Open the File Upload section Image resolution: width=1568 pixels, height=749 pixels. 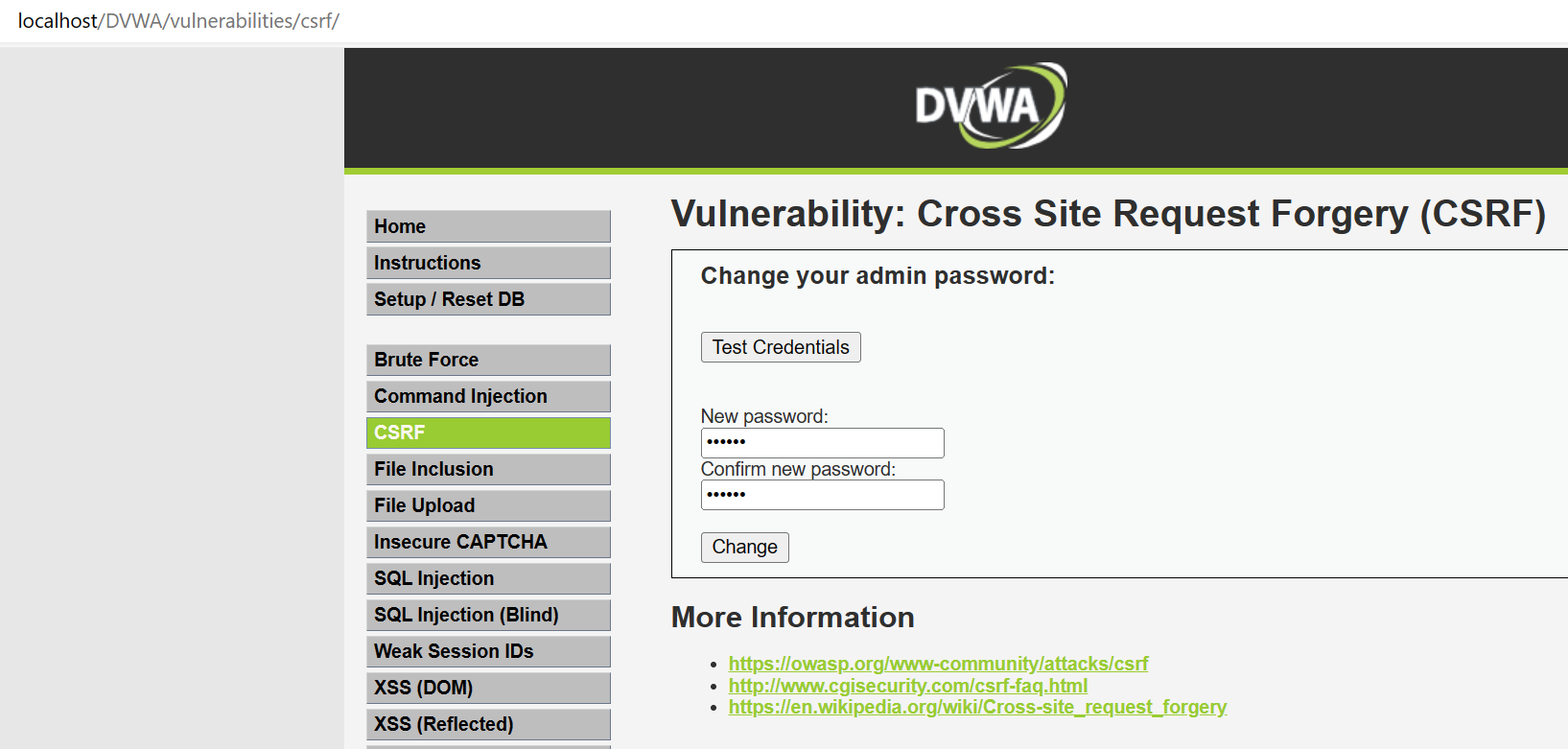click(x=487, y=505)
